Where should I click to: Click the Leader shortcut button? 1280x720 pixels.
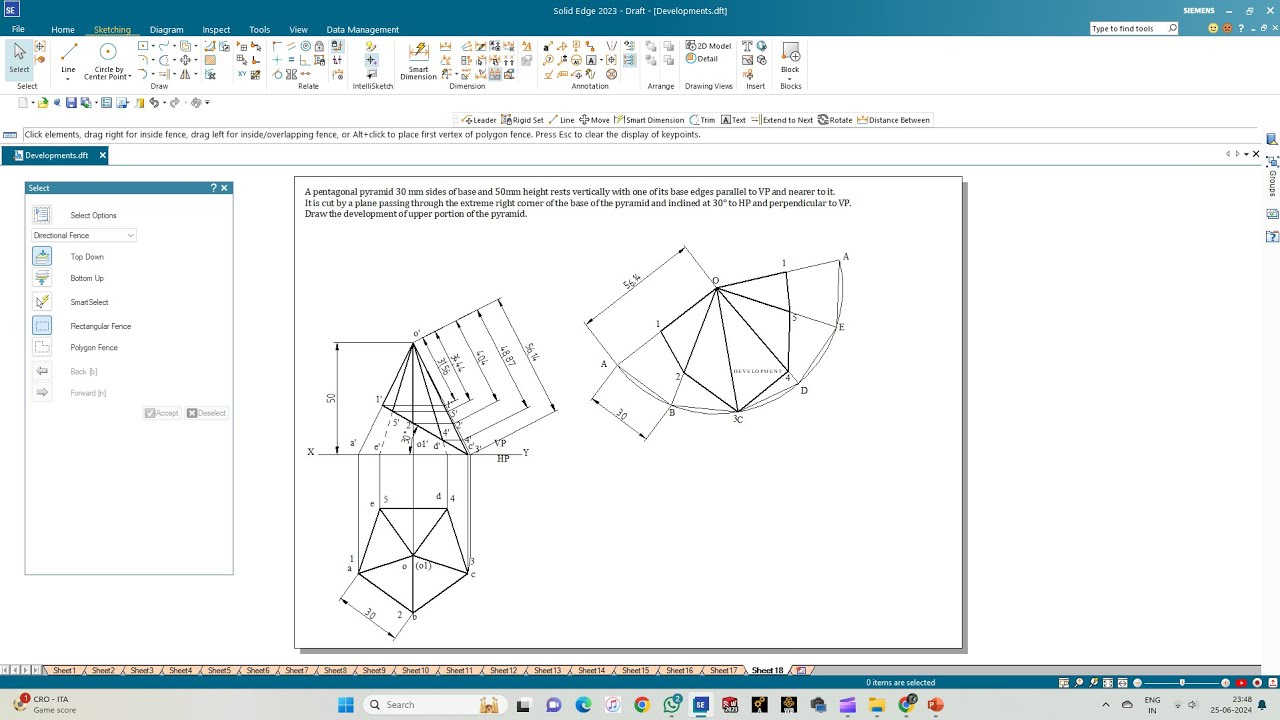point(479,120)
